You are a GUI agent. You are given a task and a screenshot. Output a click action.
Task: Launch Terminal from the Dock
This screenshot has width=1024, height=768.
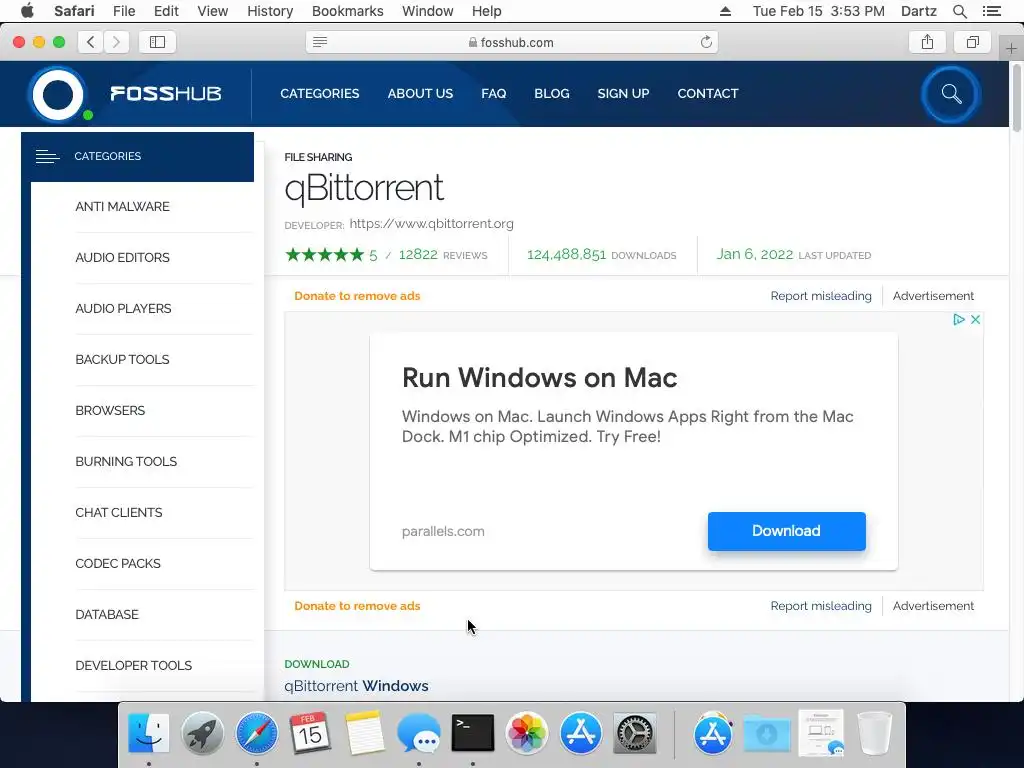[473, 733]
